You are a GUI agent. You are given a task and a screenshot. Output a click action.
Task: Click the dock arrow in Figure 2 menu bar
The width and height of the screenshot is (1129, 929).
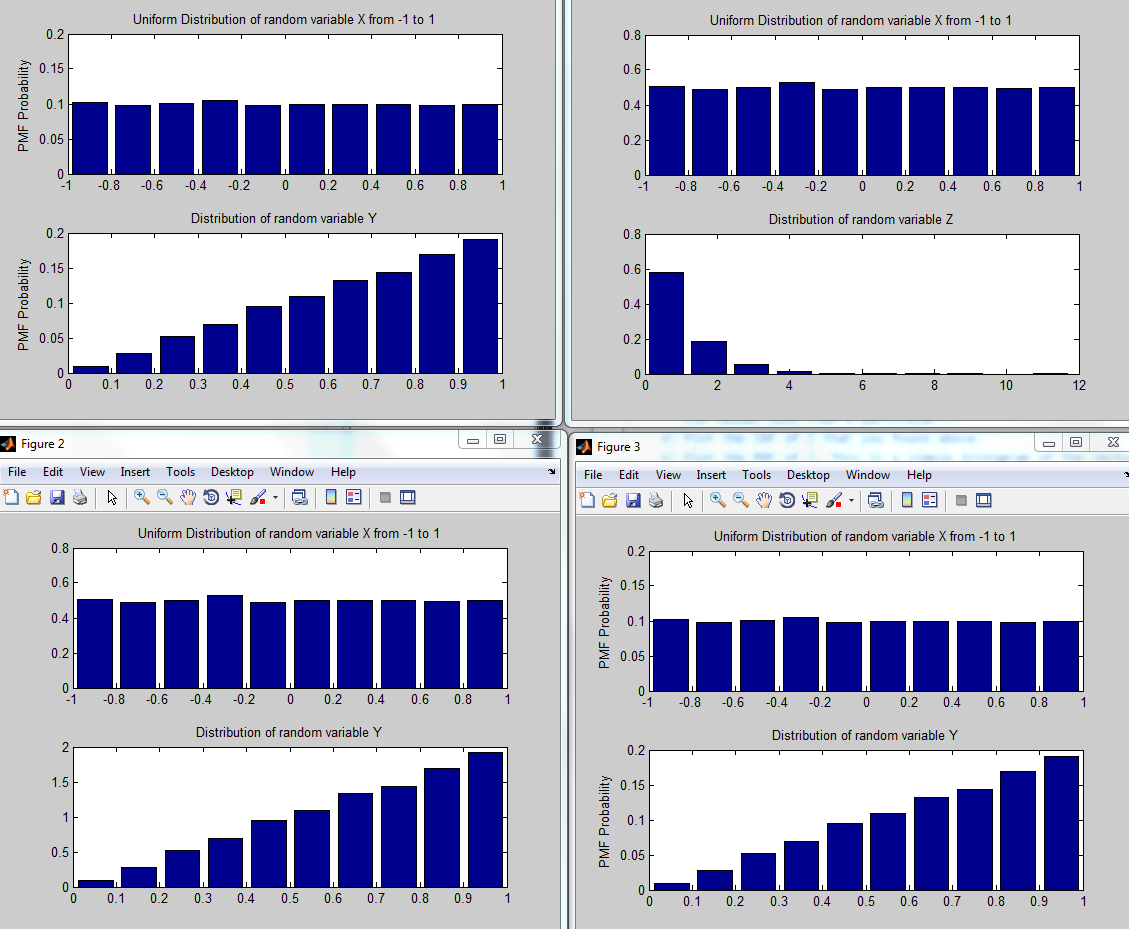[551, 472]
